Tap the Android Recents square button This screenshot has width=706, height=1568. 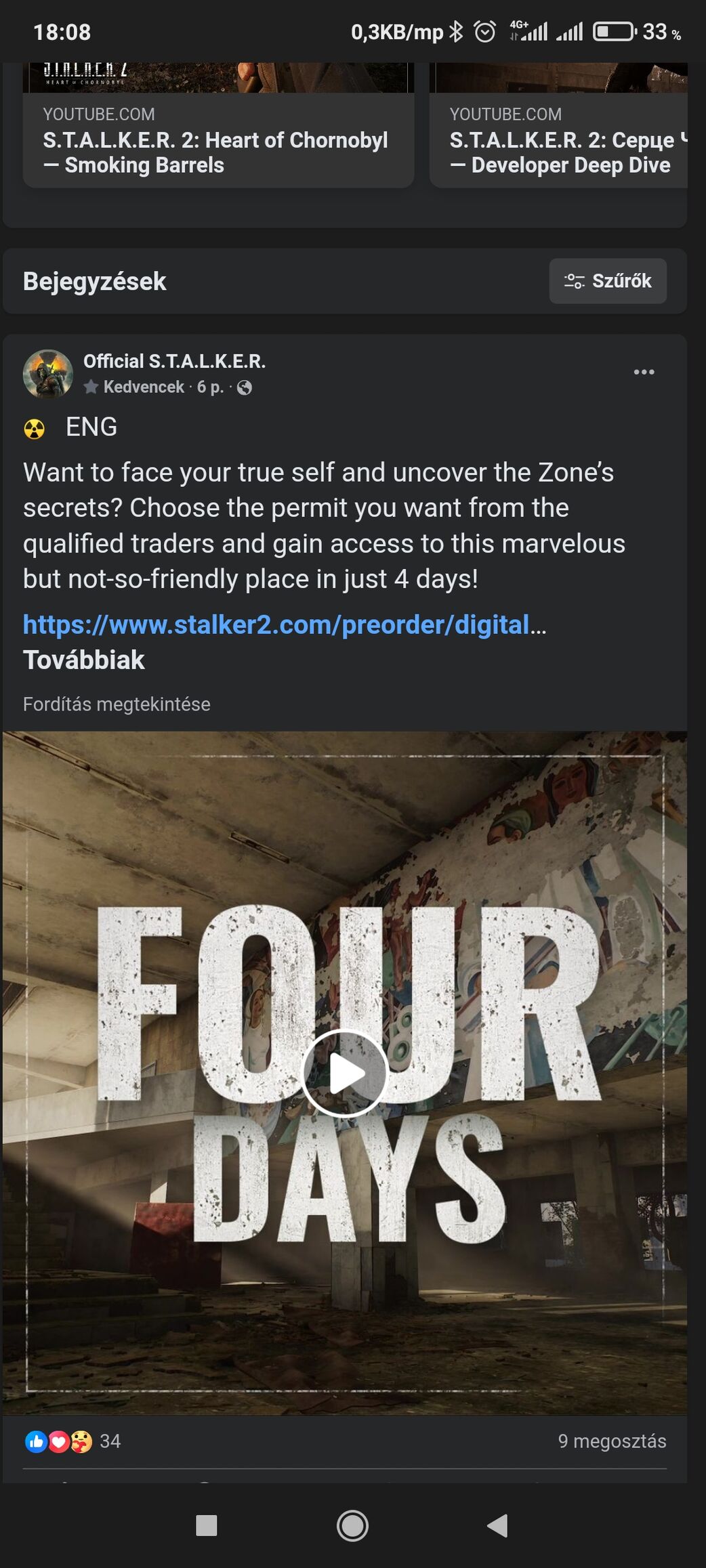tap(206, 1526)
